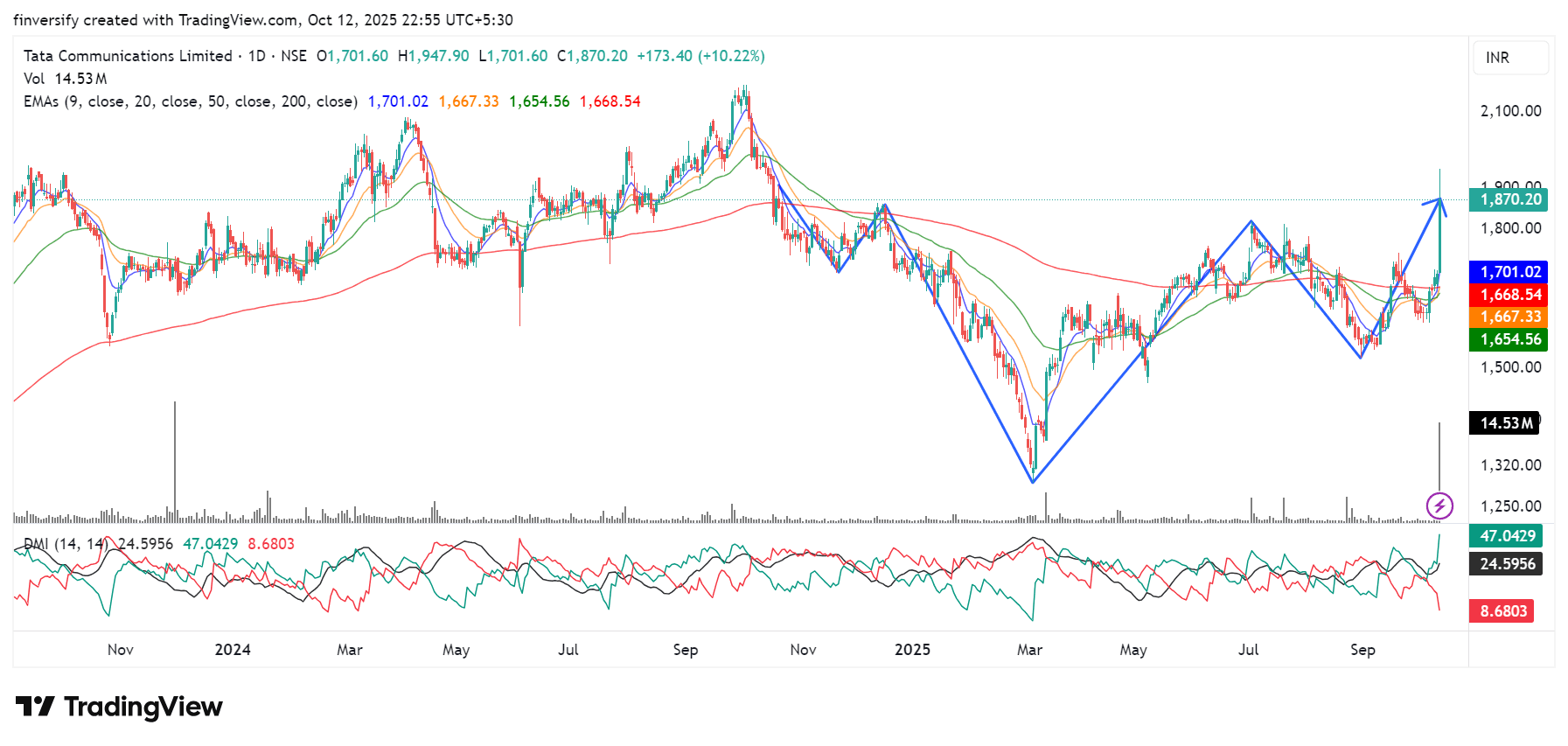Click the orange 1,667.33 EMA legend value
Screen dimensions: 1568x746
[x=469, y=101]
